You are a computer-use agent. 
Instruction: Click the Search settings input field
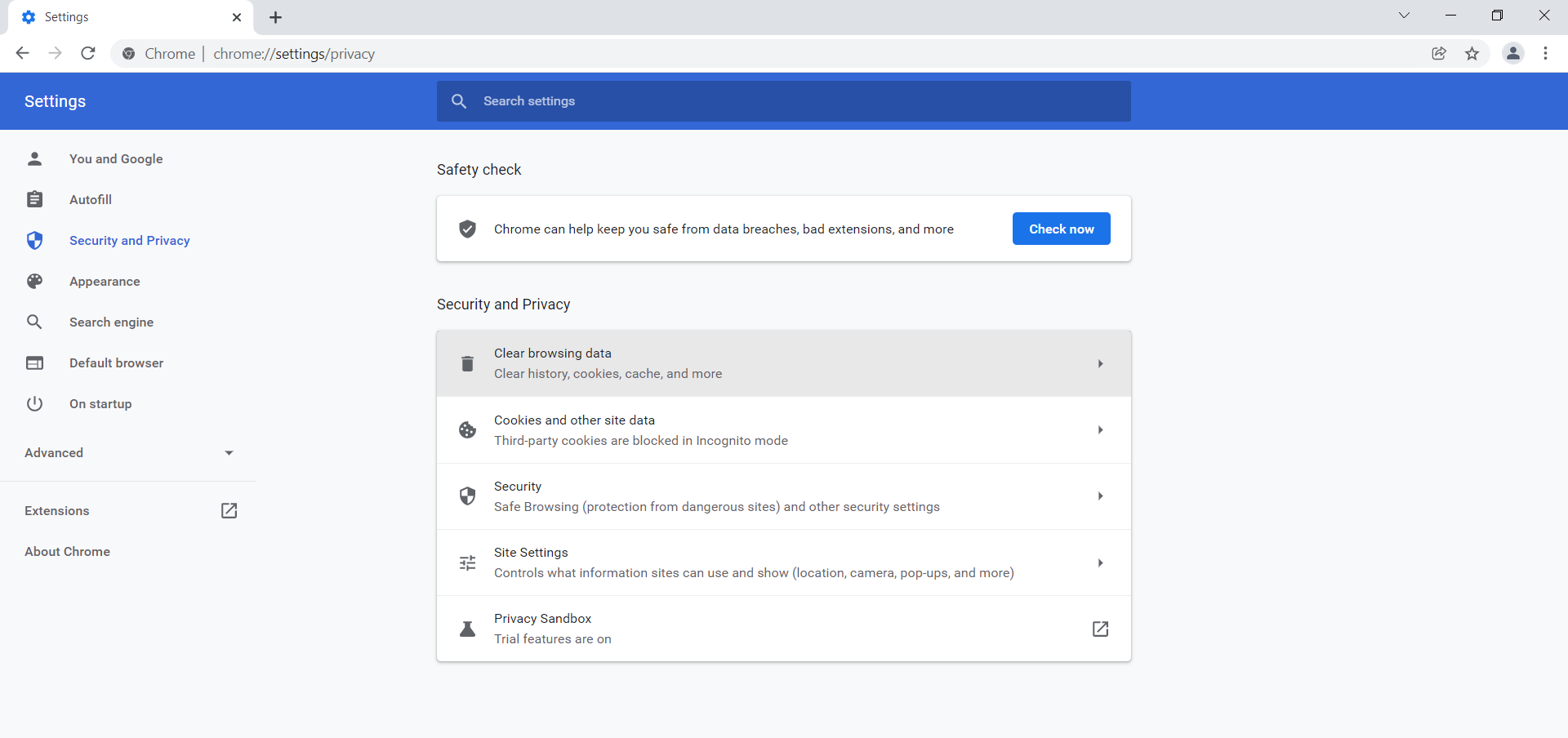pos(784,100)
